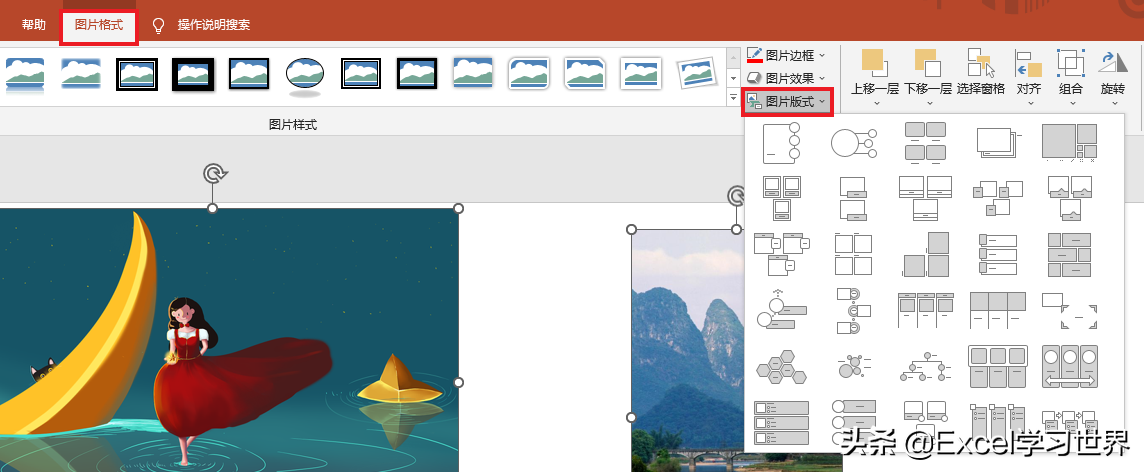The width and height of the screenshot is (1144, 472).
Task: Choose the horizontal picture list layout
Action: 998,366
